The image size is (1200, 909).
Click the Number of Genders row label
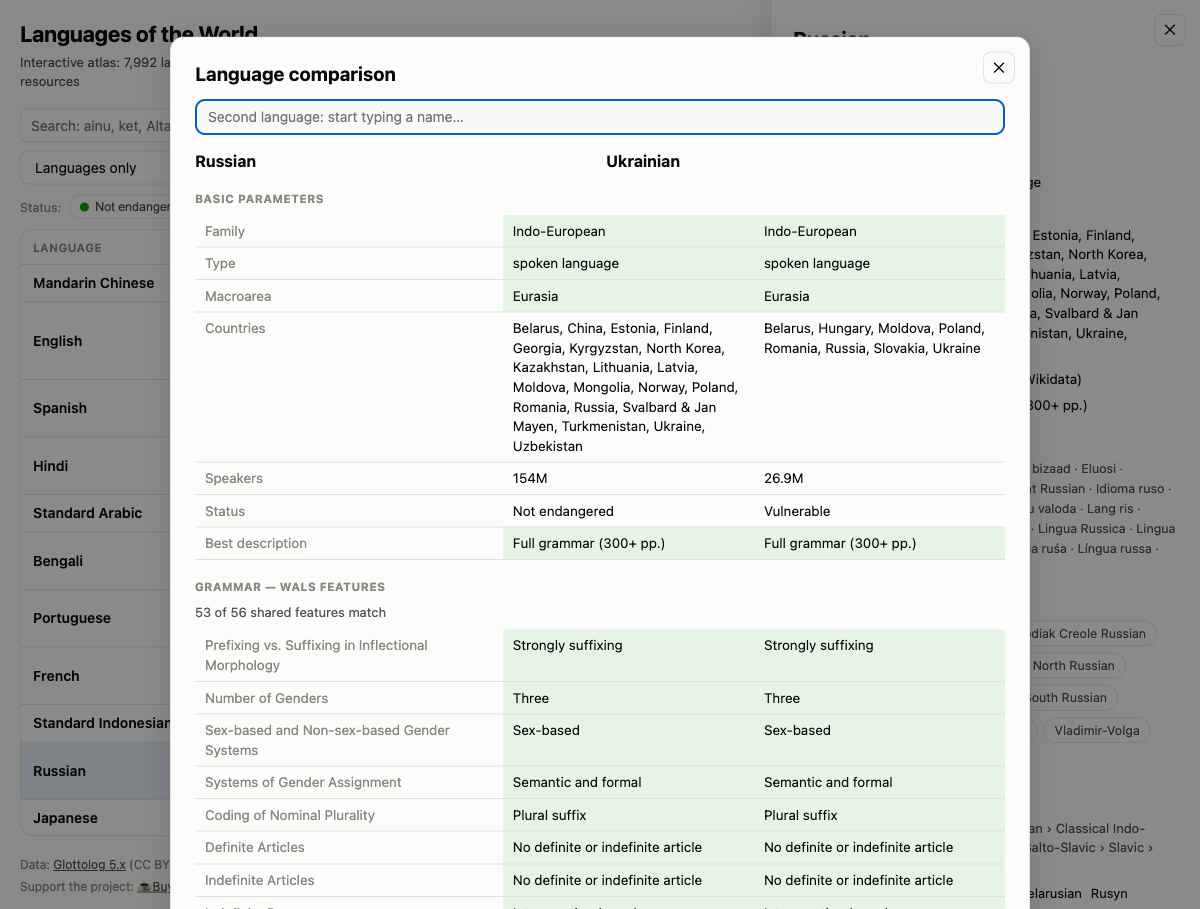point(266,698)
